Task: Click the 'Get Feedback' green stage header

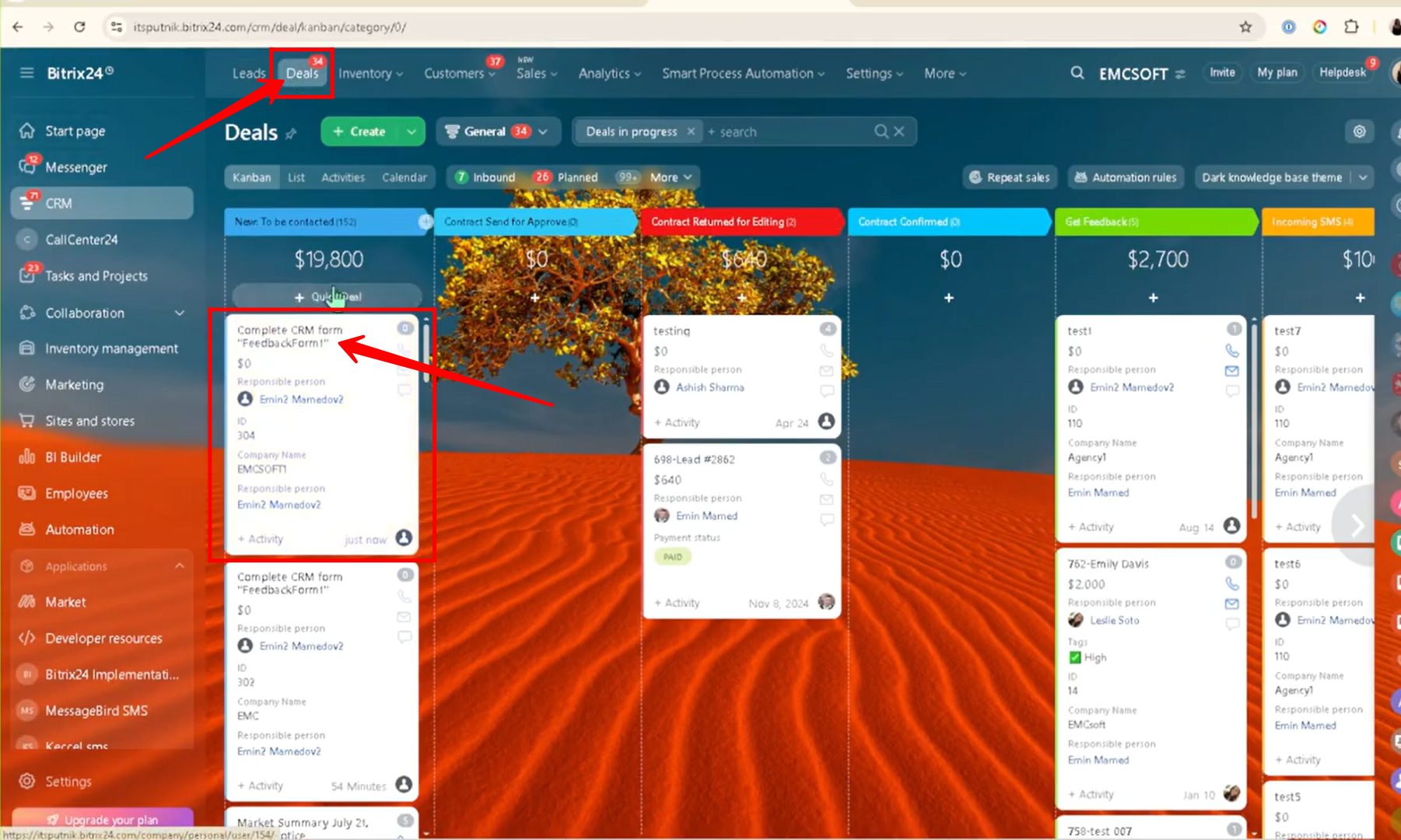Action: click(1155, 222)
